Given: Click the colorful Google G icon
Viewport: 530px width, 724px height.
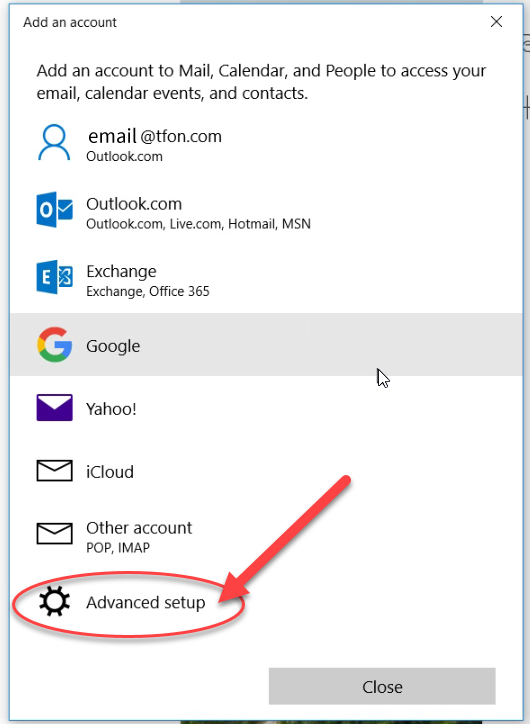Looking at the screenshot, I should point(54,344).
